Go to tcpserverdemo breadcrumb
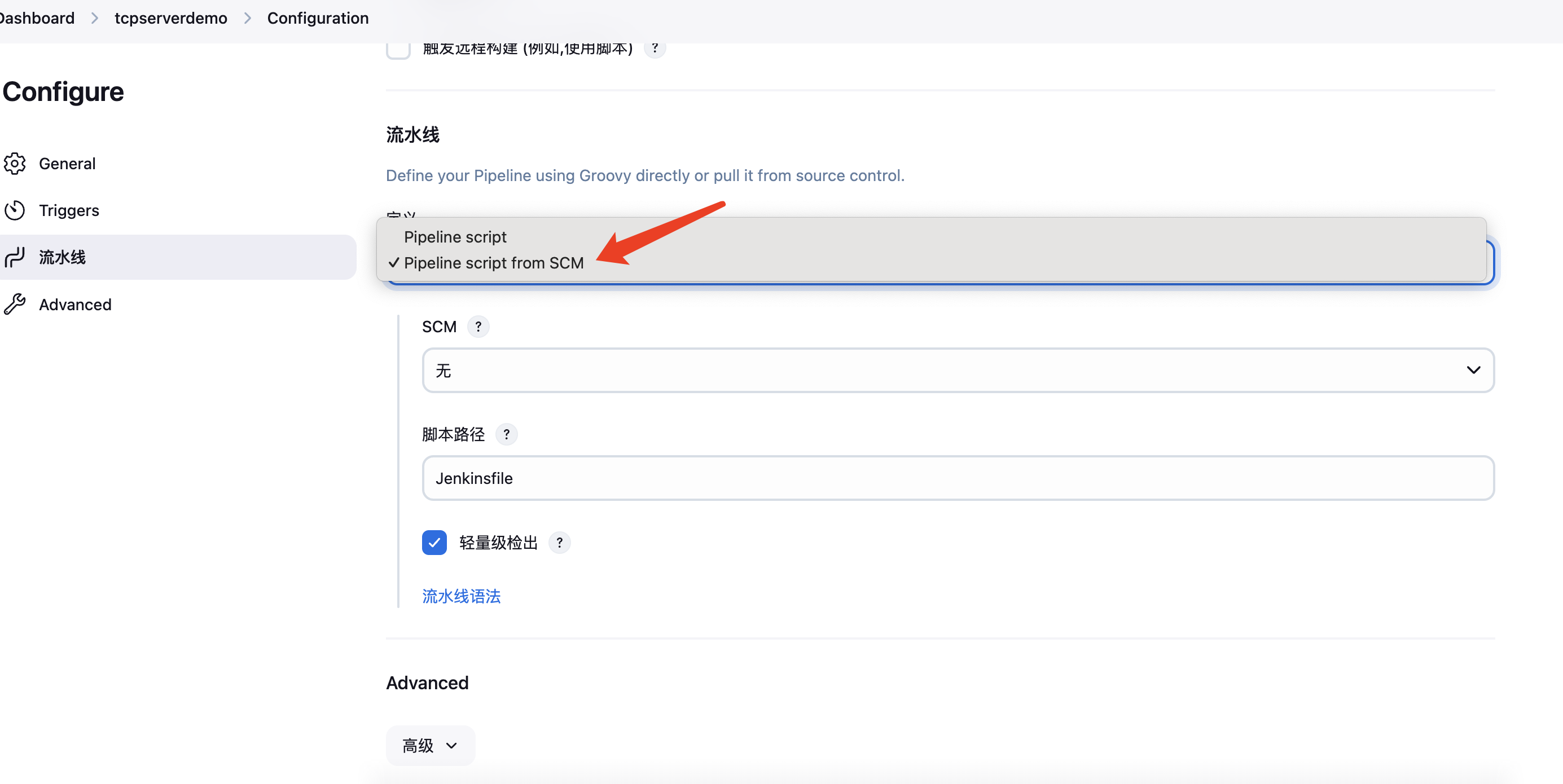This screenshot has height=784, width=1563. 170,18
